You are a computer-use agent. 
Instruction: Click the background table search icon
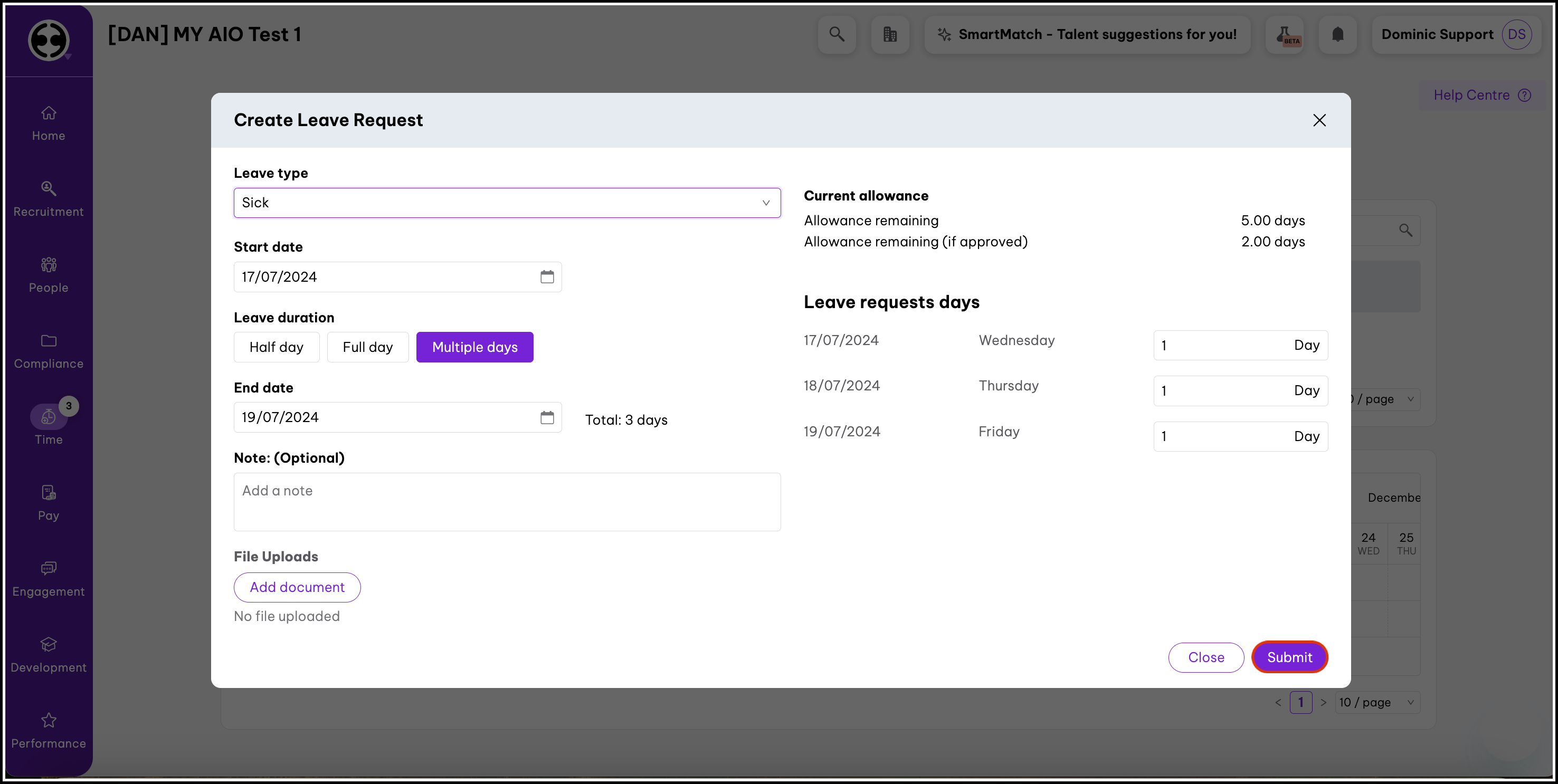[x=1405, y=231]
